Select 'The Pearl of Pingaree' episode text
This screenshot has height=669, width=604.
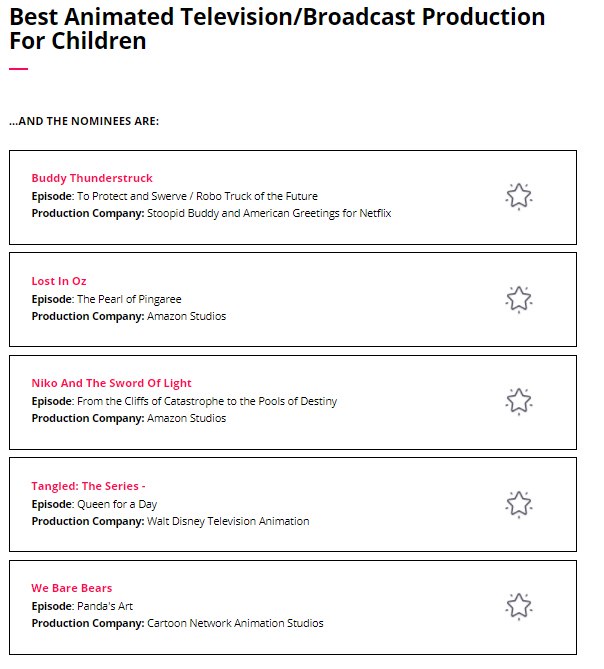click(129, 299)
